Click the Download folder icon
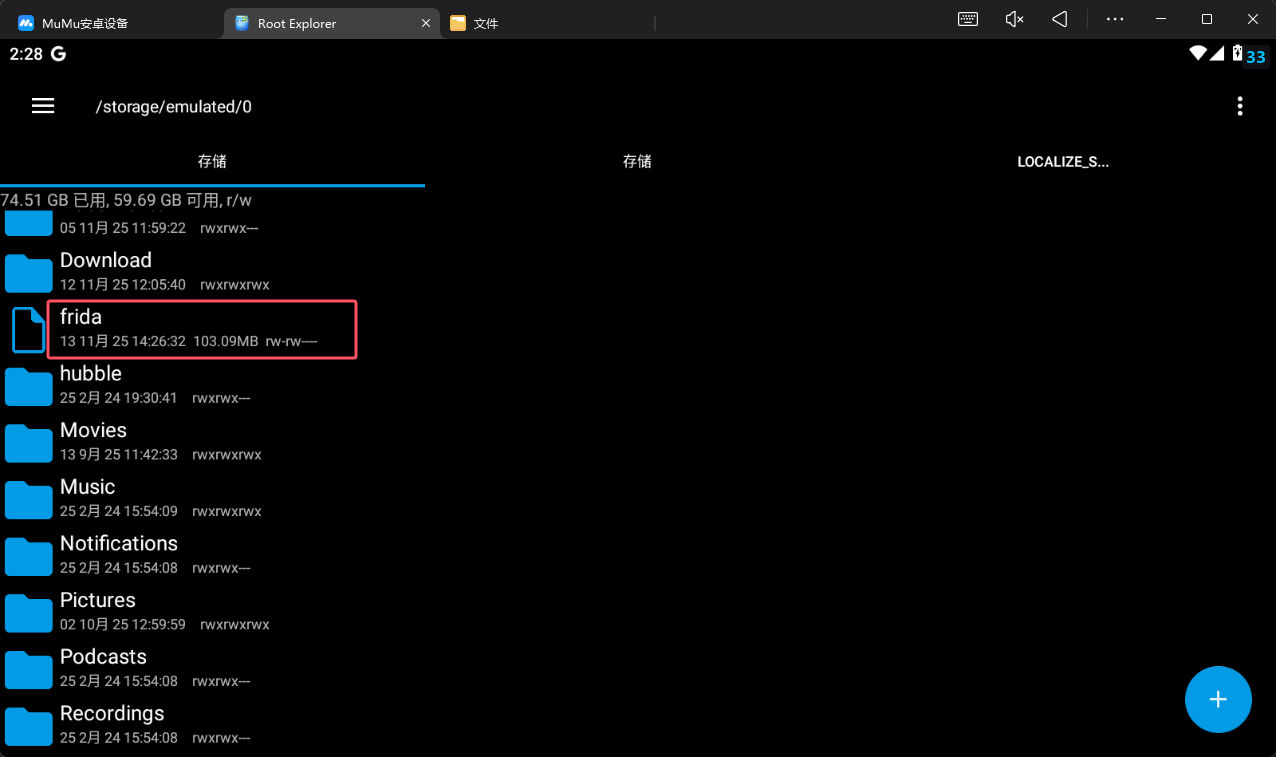This screenshot has width=1276, height=757. (x=28, y=272)
